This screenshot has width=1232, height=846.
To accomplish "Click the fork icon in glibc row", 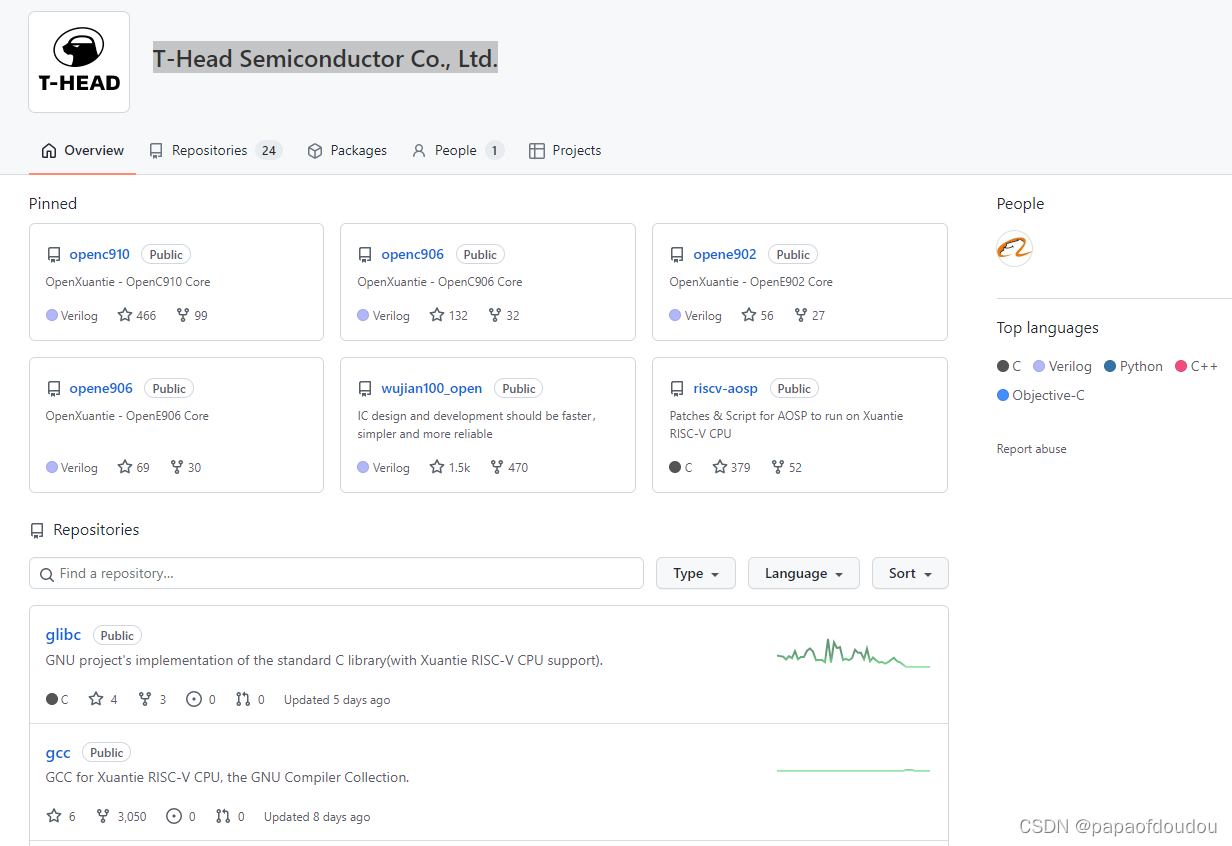I will coord(145,699).
